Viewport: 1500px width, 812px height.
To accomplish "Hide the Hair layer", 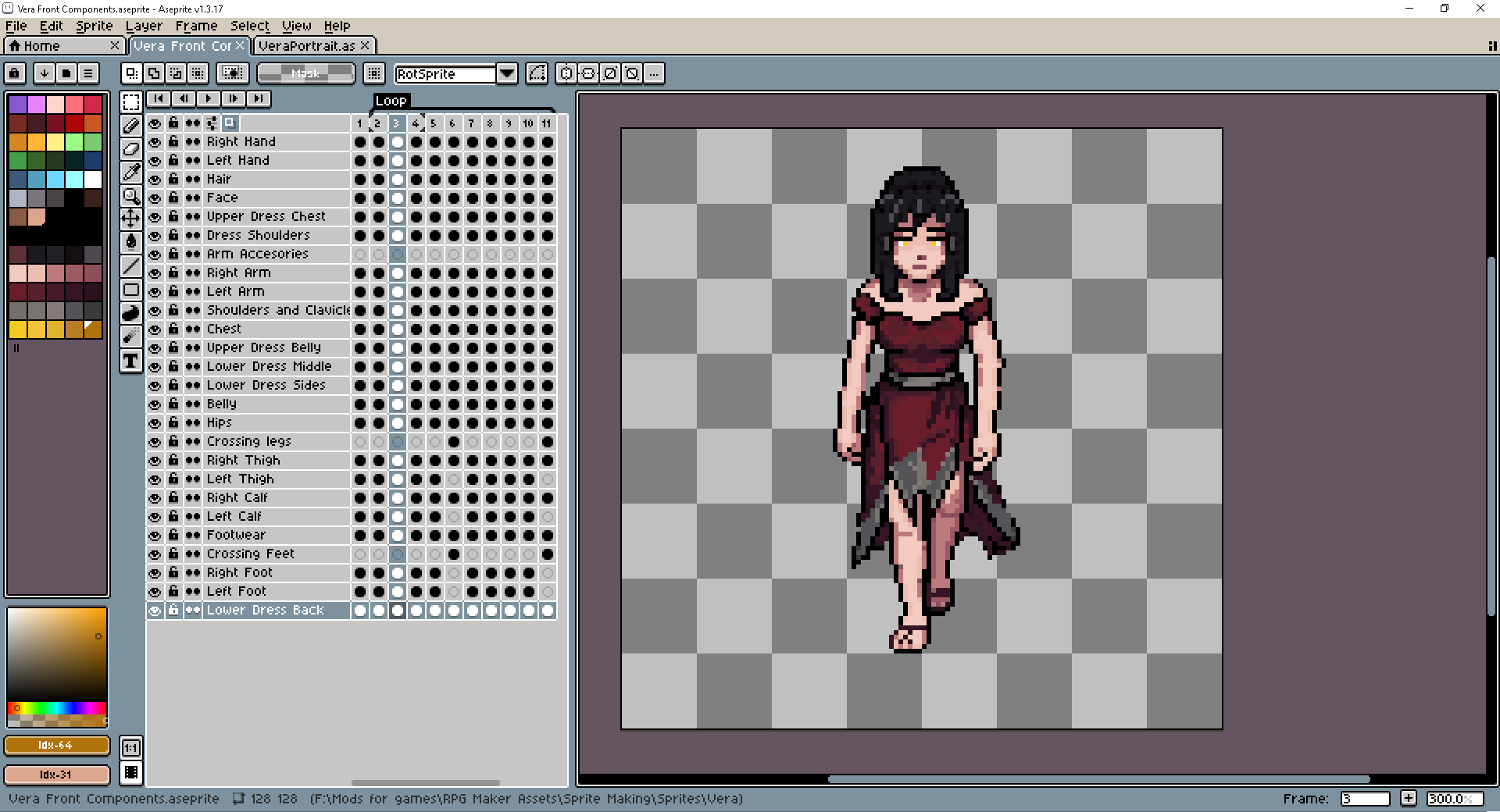I will pos(155,180).
